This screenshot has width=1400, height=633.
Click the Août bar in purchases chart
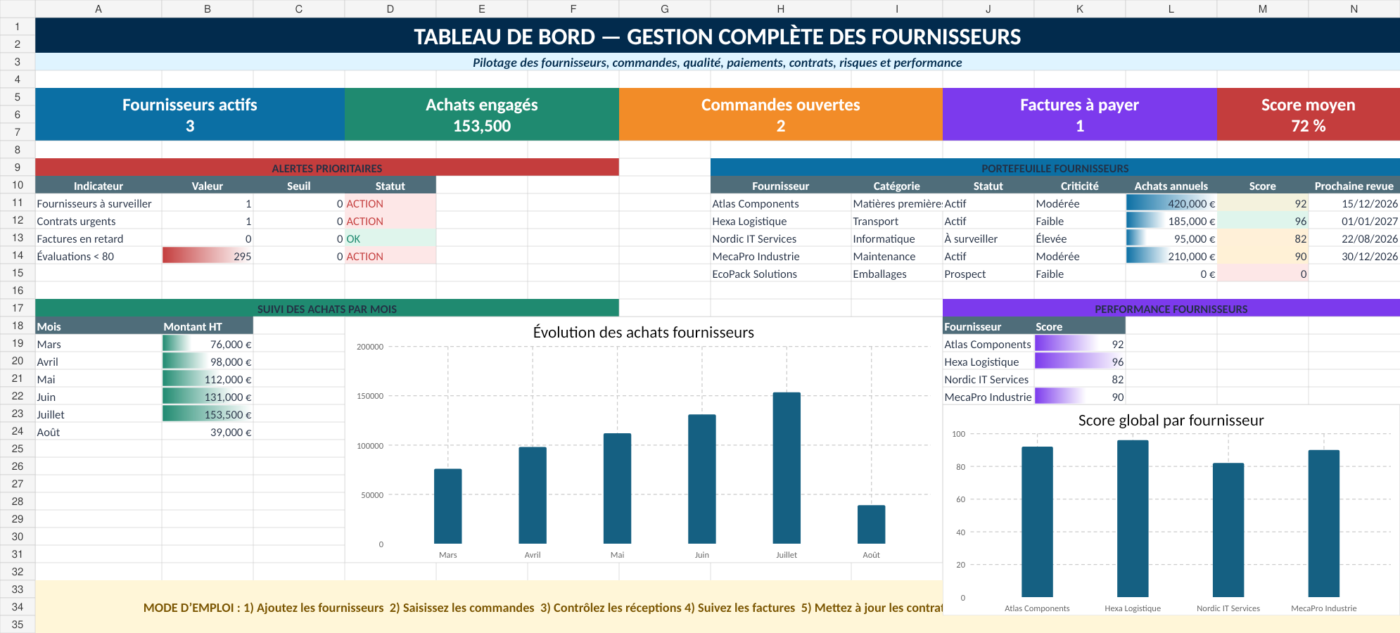coord(871,525)
